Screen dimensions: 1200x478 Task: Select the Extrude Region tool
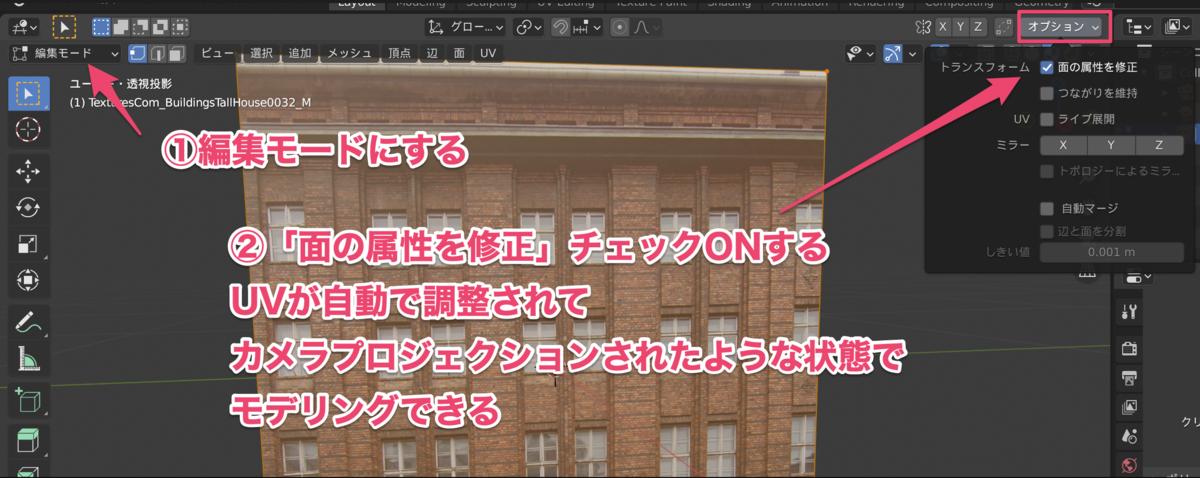point(28,440)
